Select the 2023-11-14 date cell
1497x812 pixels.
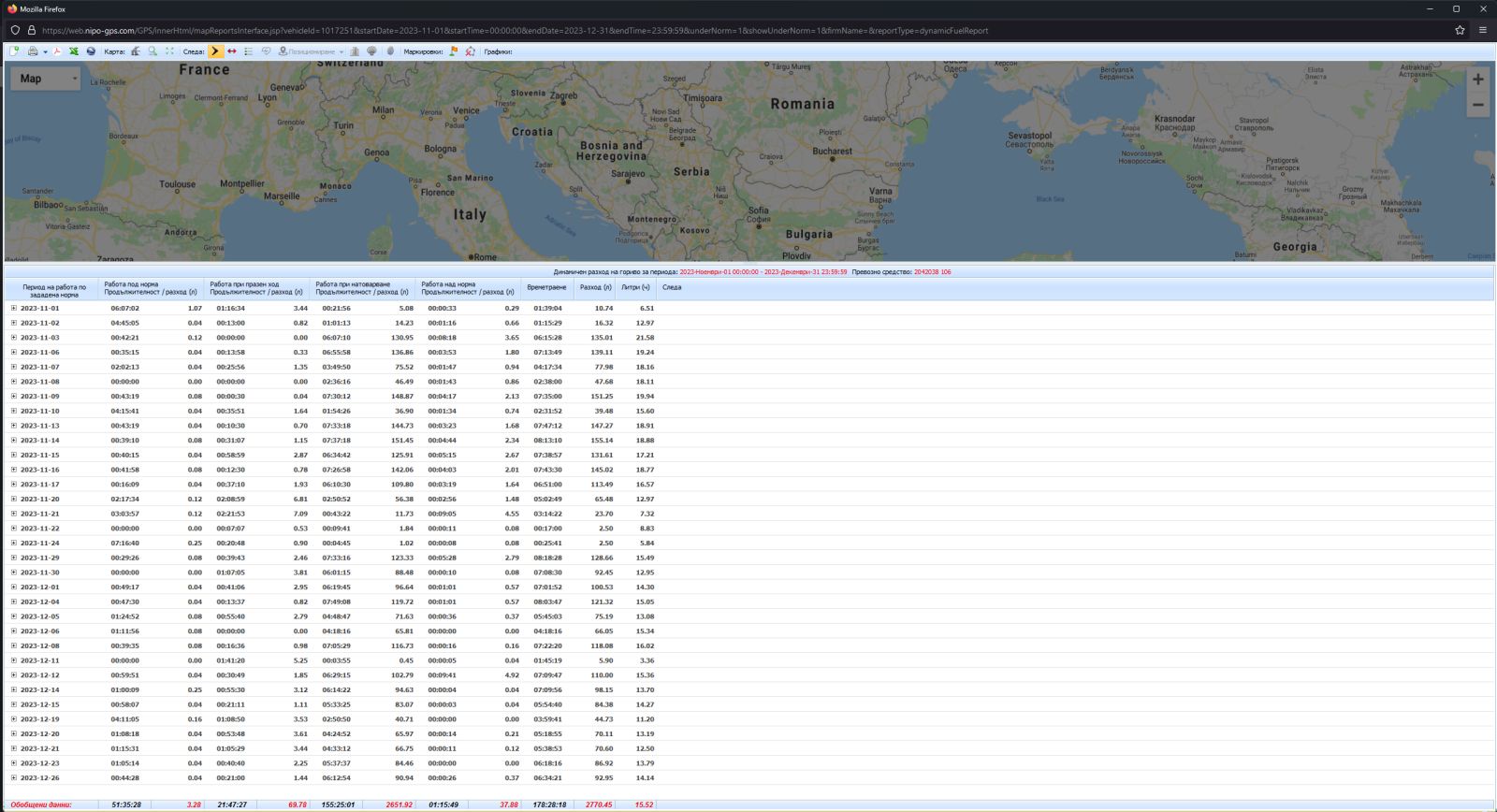pos(39,441)
